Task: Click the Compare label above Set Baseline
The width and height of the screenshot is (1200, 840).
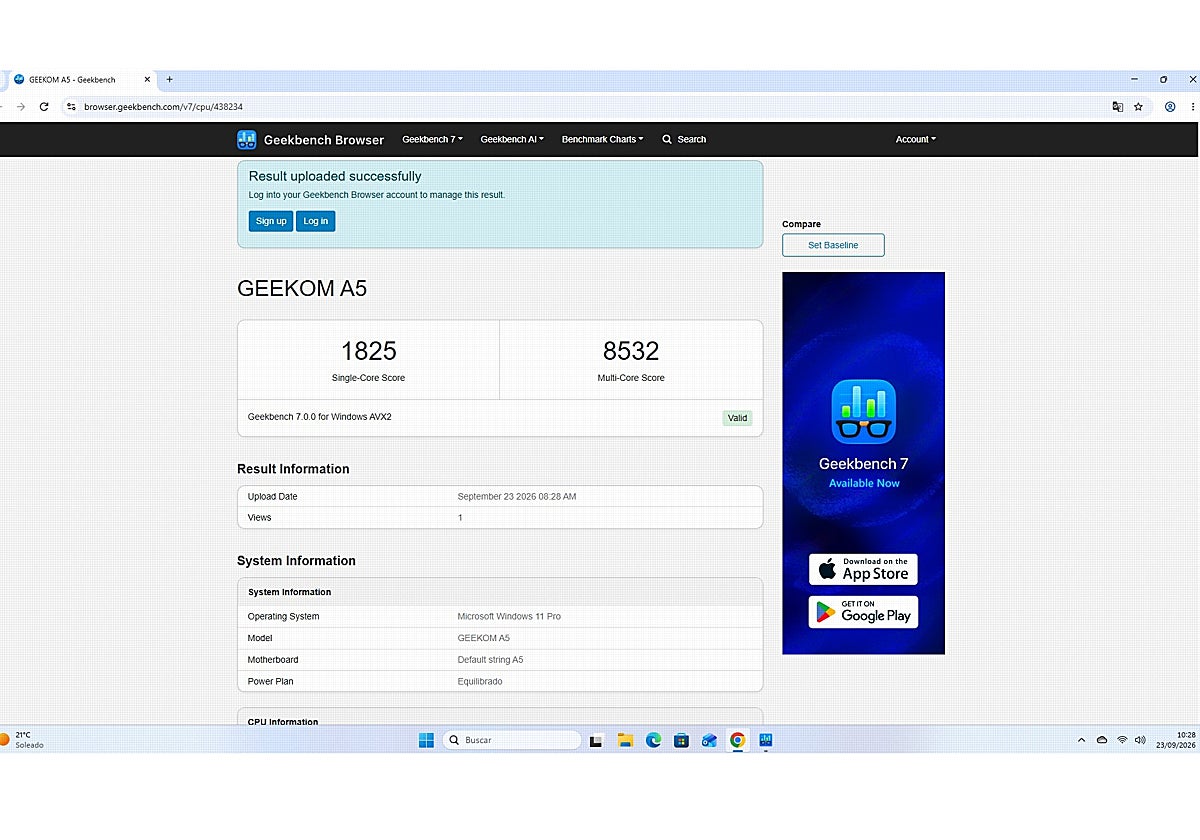Action: 801,224
